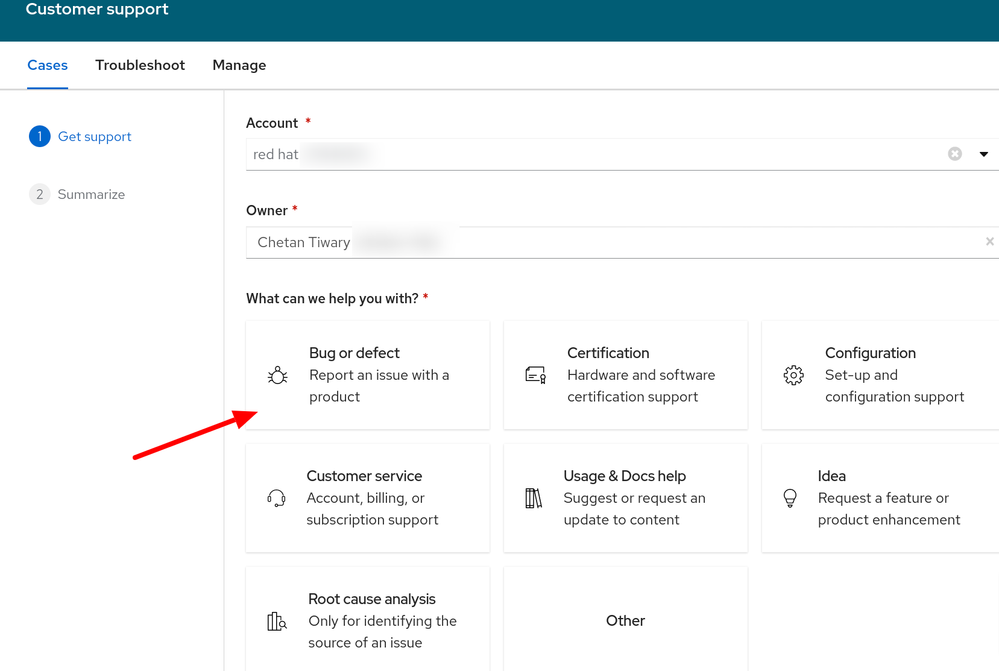Image resolution: width=999 pixels, height=671 pixels.
Task: Click the Certification certificate icon
Action: 535,375
